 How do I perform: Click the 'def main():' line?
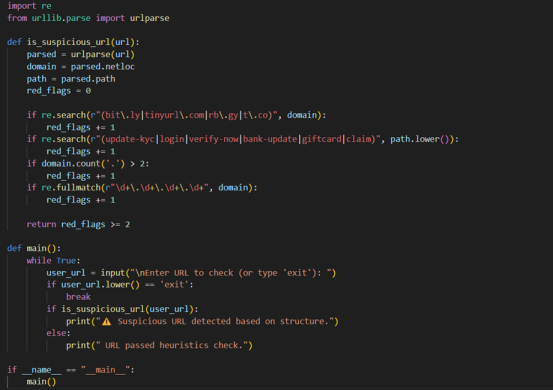(34, 249)
